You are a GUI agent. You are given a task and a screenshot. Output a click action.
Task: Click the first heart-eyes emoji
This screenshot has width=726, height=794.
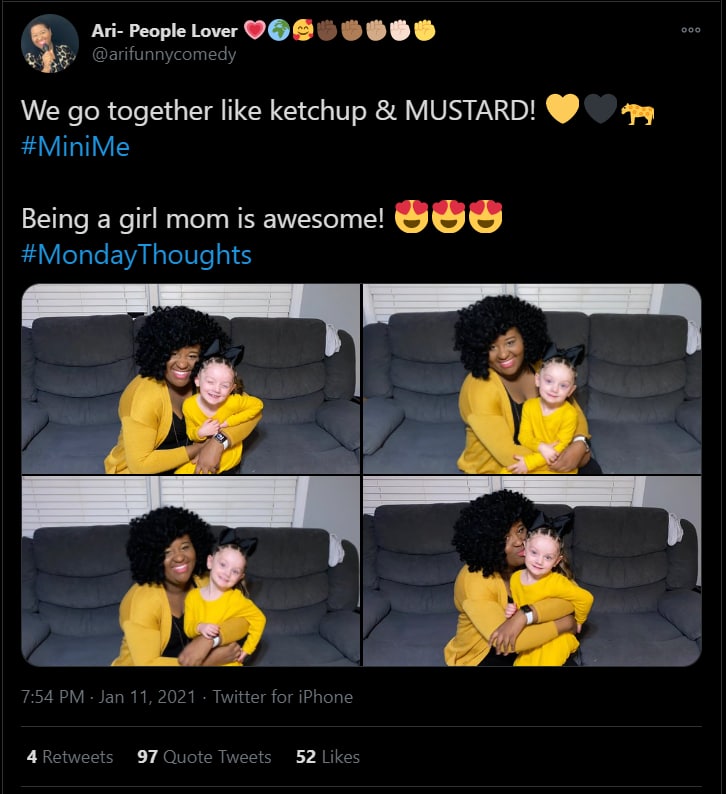[411, 217]
